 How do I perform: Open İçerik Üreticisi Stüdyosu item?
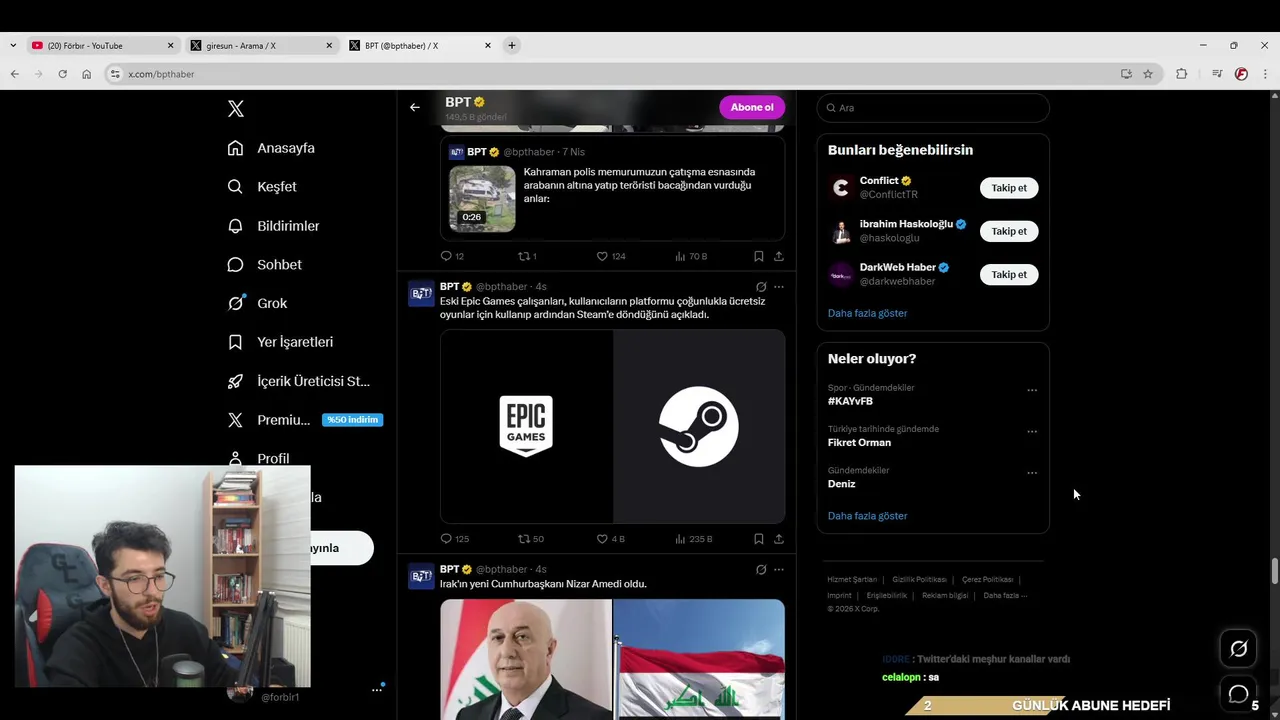(x=298, y=381)
